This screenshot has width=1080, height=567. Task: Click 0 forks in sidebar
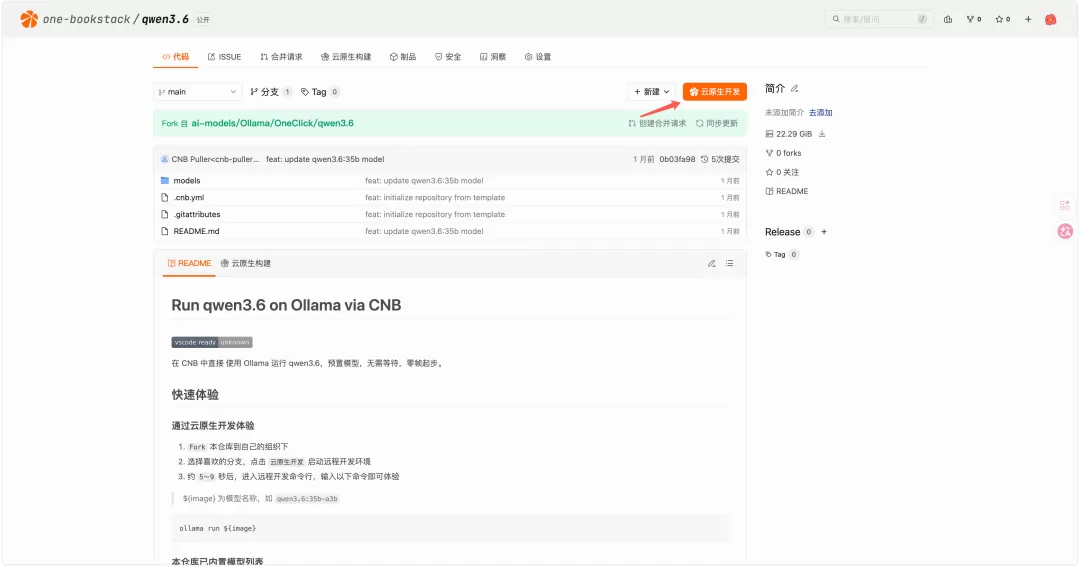[x=783, y=153]
